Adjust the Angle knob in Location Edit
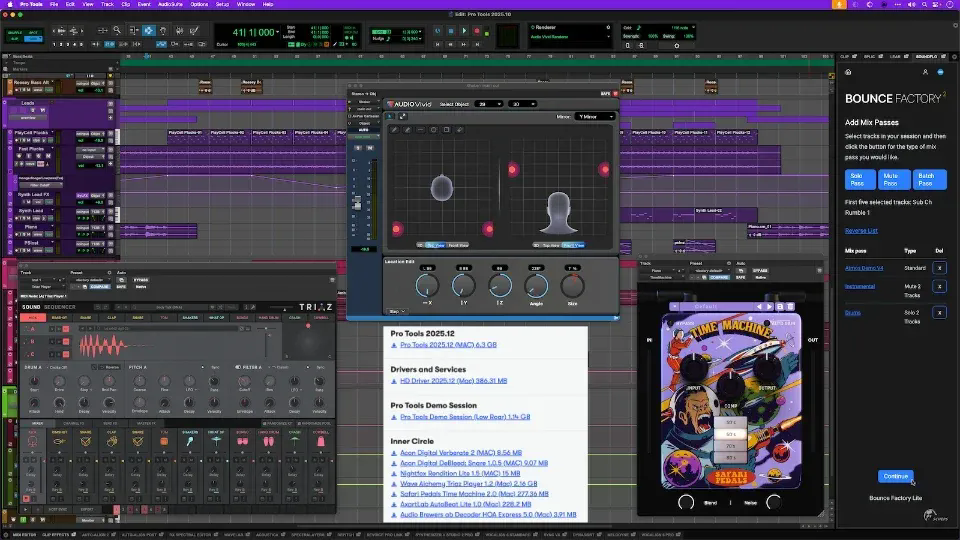 pyautogui.click(x=536, y=285)
